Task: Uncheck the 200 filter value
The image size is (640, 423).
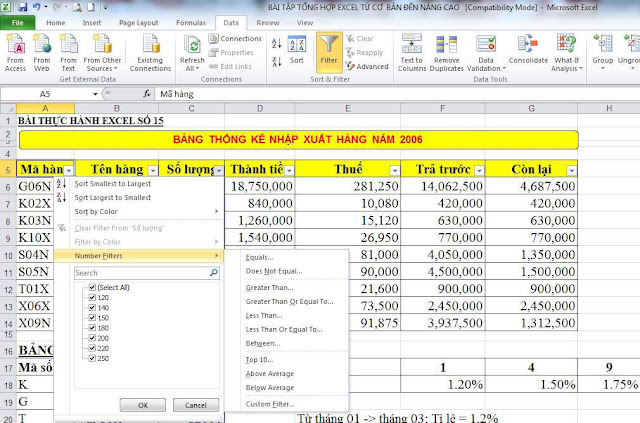Action: click(92, 338)
